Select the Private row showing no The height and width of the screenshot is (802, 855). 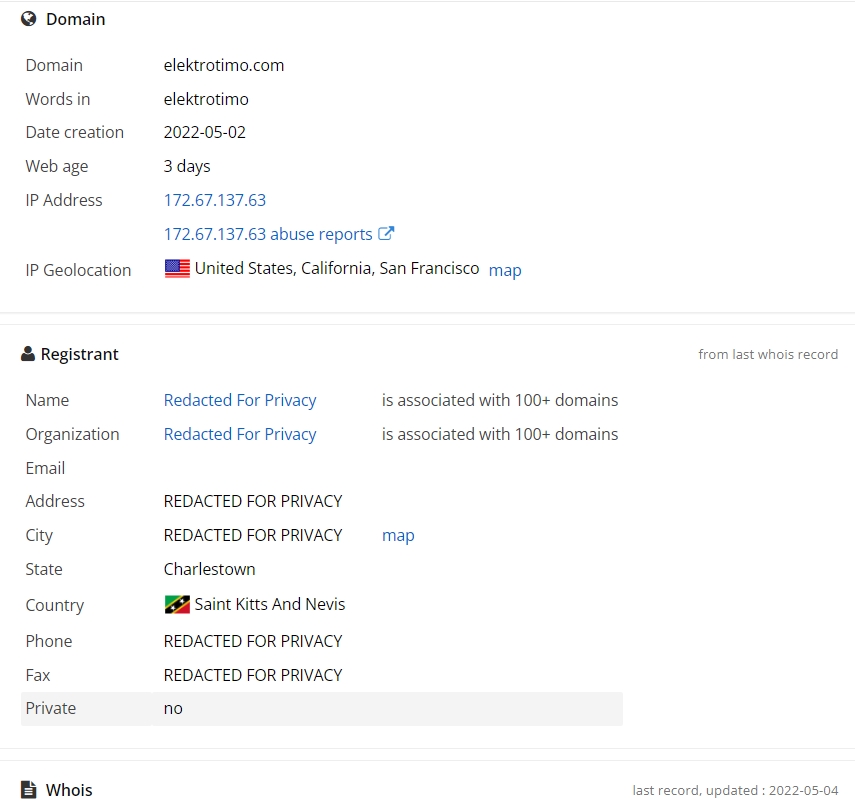pyautogui.click(x=322, y=709)
